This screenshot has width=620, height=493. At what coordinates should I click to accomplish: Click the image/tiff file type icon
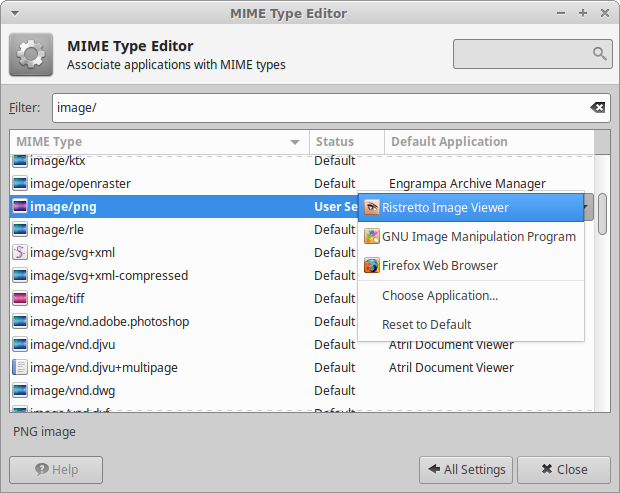[20, 299]
